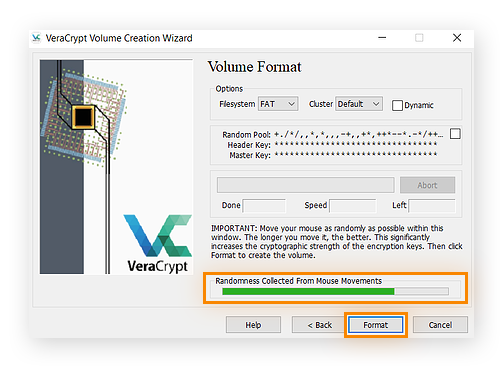The height and width of the screenshot is (368, 501).
Task: Click the Header Key asterisks
Action: click(356, 144)
